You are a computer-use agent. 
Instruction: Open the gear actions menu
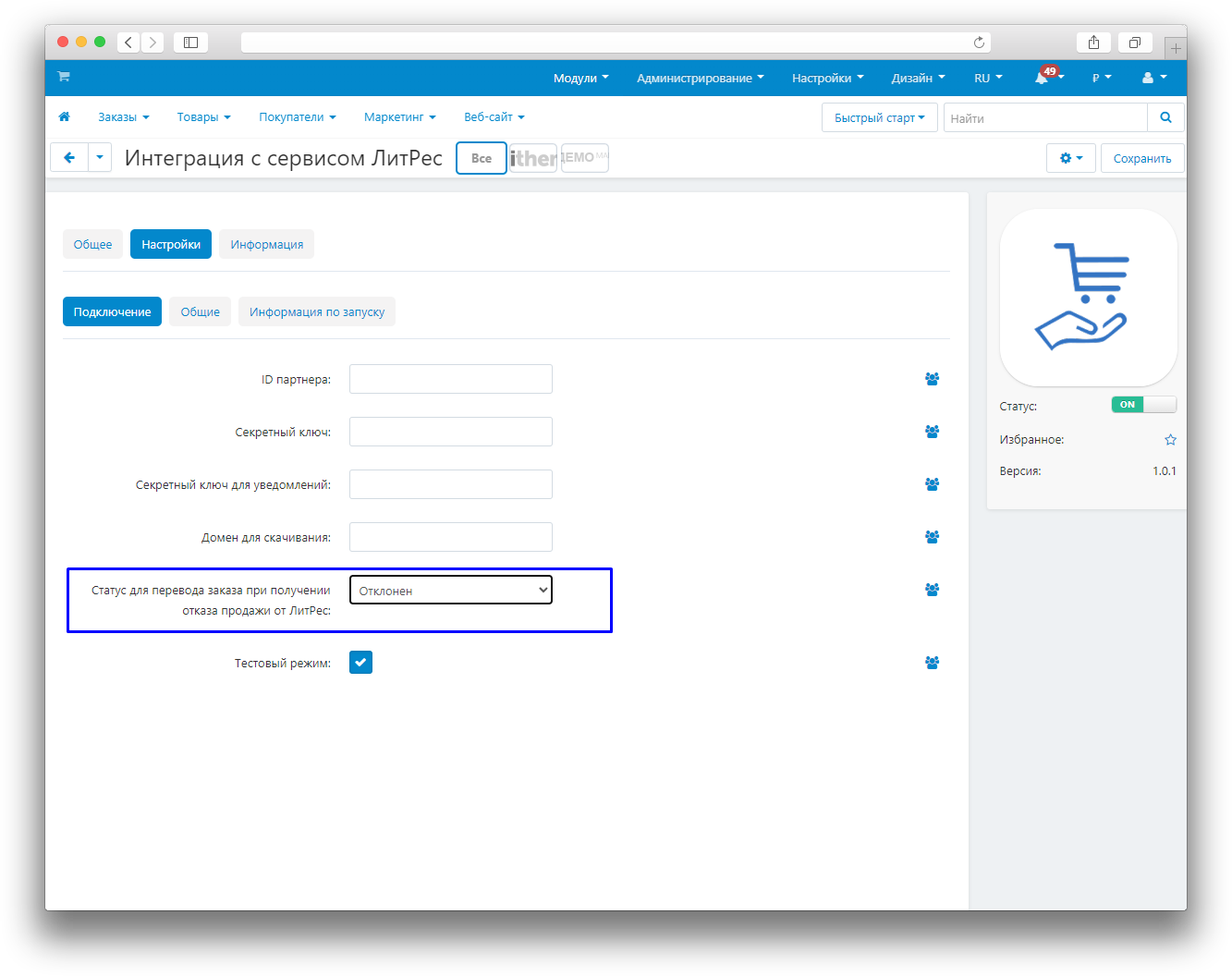(1071, 158)
